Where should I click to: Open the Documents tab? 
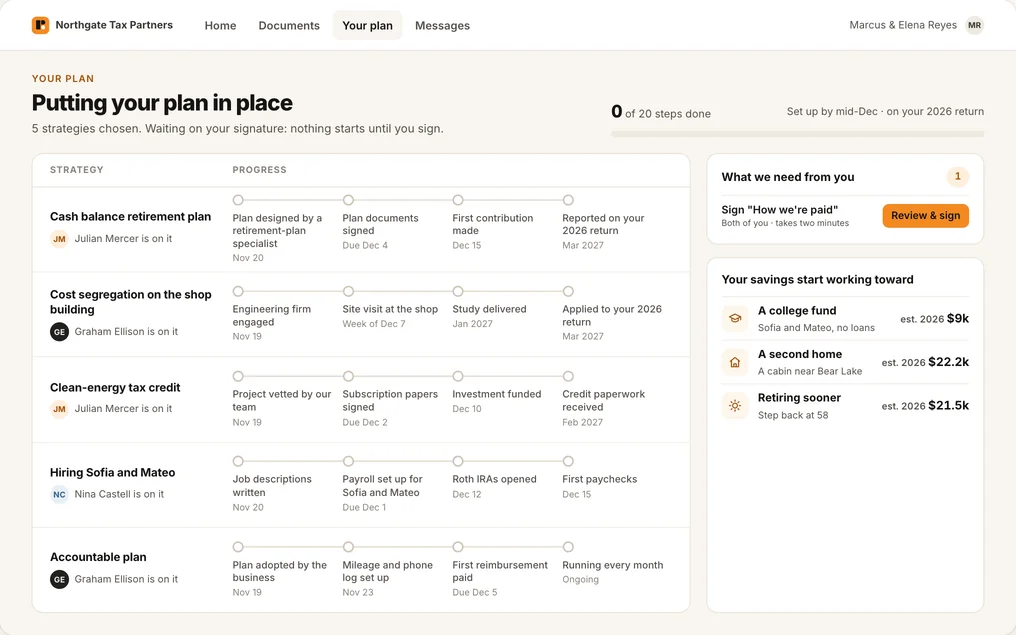click(289, 25)
